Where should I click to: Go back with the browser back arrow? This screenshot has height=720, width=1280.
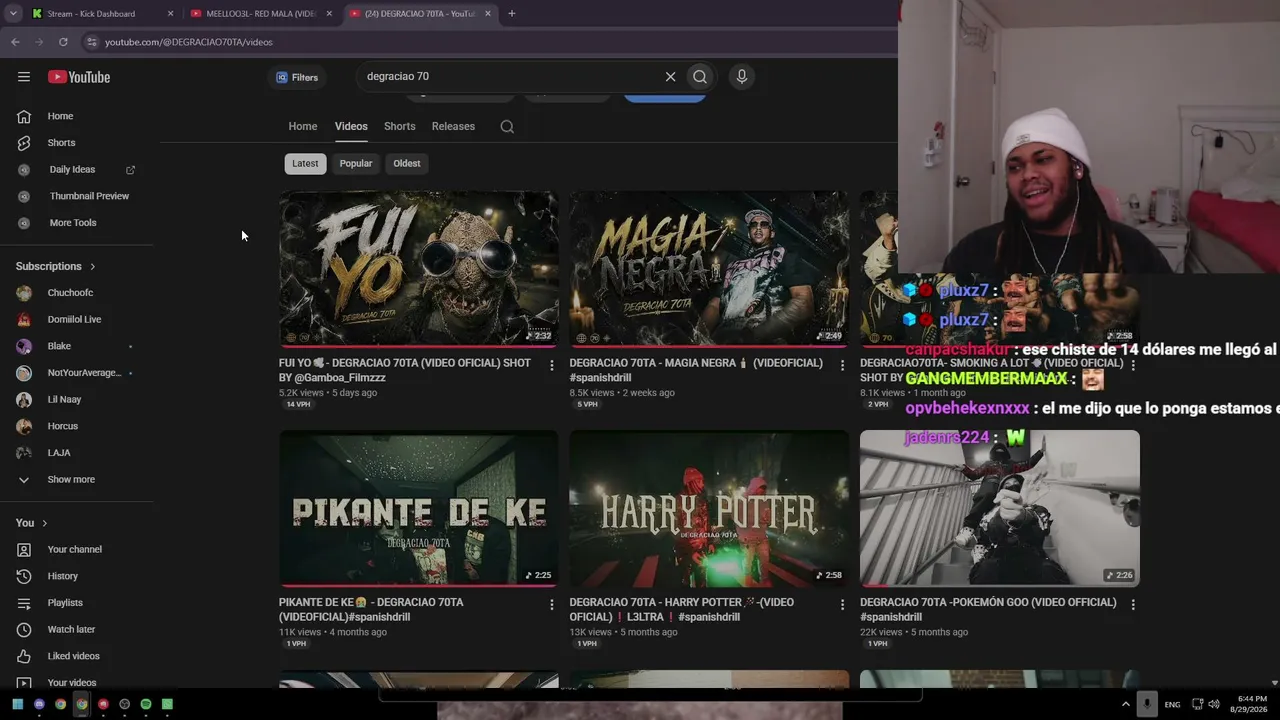(15, 42)
